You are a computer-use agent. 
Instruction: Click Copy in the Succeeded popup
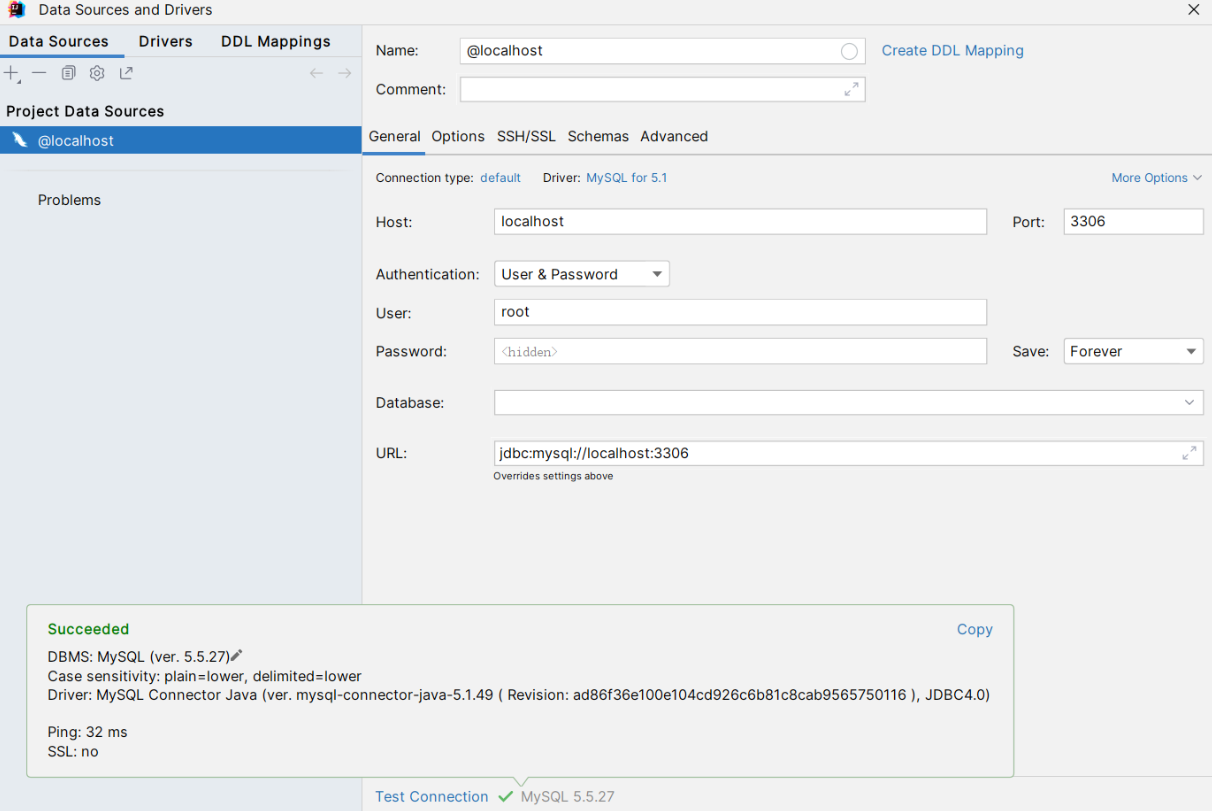coord(975,629)
